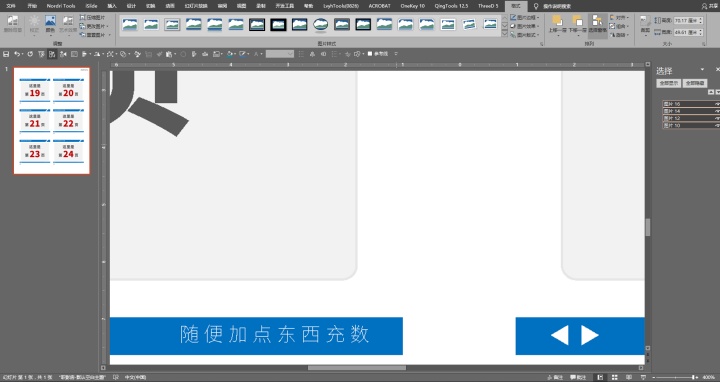This screenshot has height=382, width=720.
Task: Switch to Slide Sorter view icon
Action: pos(614,377)
